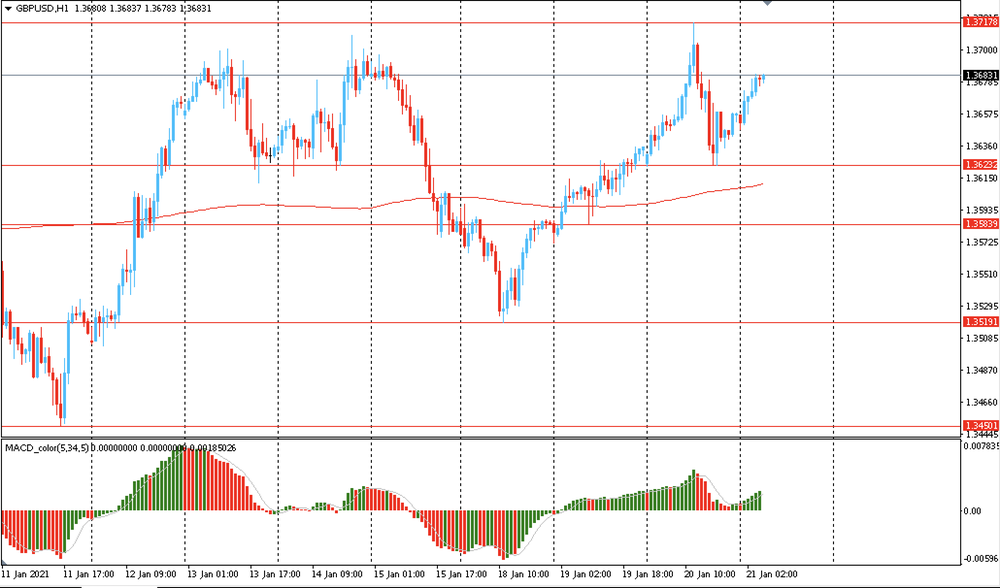Screen dimensions: 1000x588
Task: Select the 1.35839 horizontal level label
Action: 979,224
